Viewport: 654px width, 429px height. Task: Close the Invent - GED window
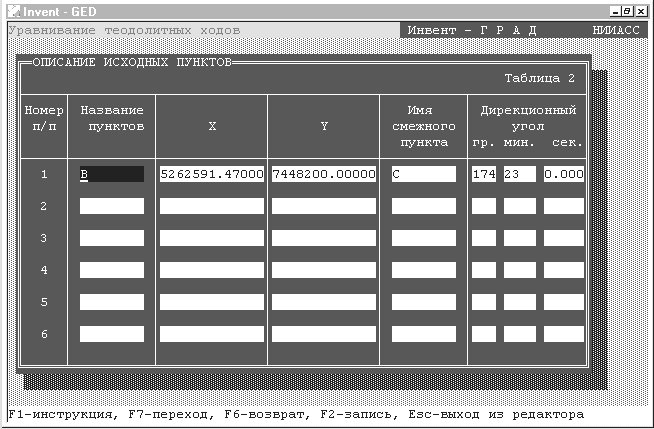coord(641,12)
